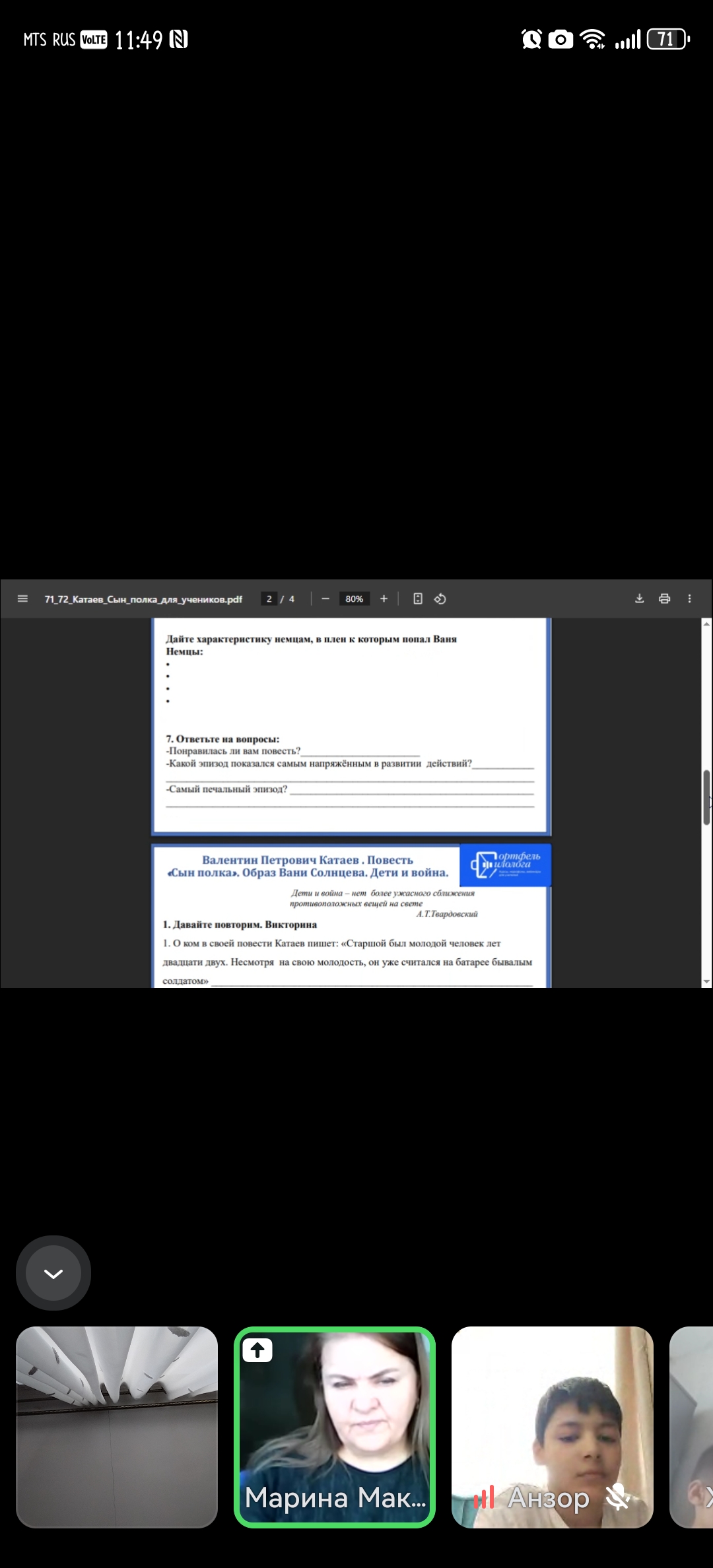Print the PDF document
The width and height of the screenshot is (713, 1568).
tap(665, 599)
